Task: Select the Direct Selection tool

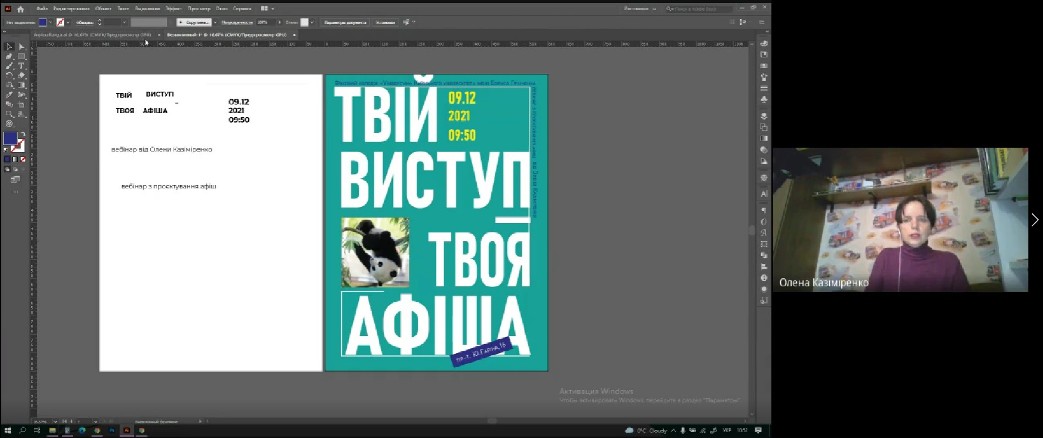Action: (x=21, y=46)
